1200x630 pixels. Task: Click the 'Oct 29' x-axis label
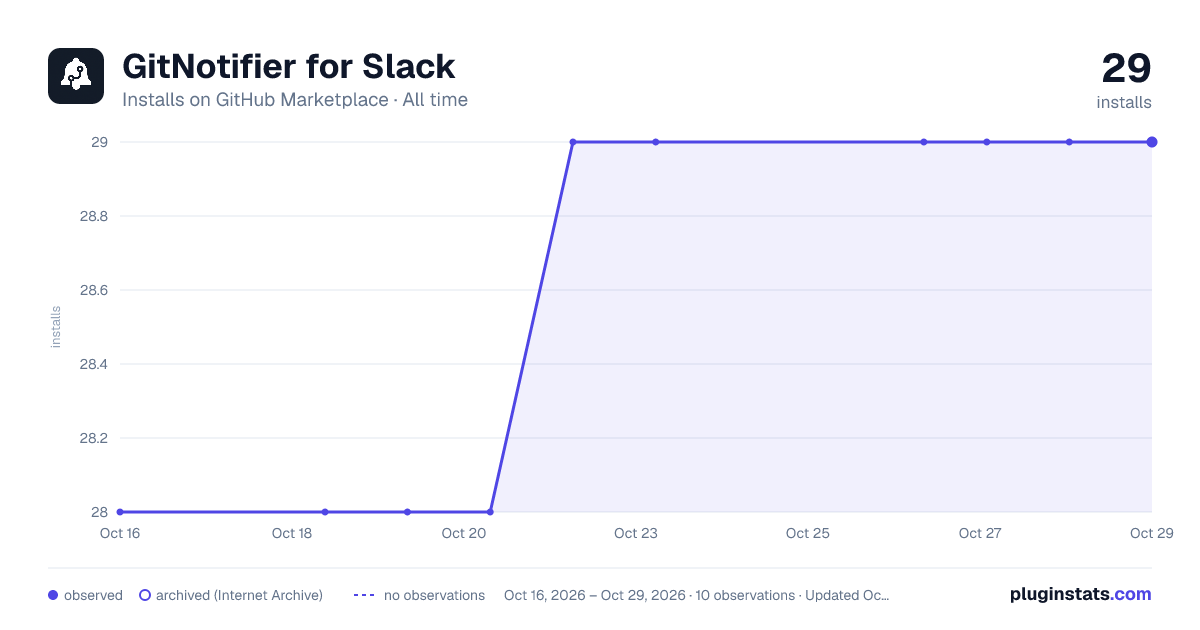tap(1151, 533)
